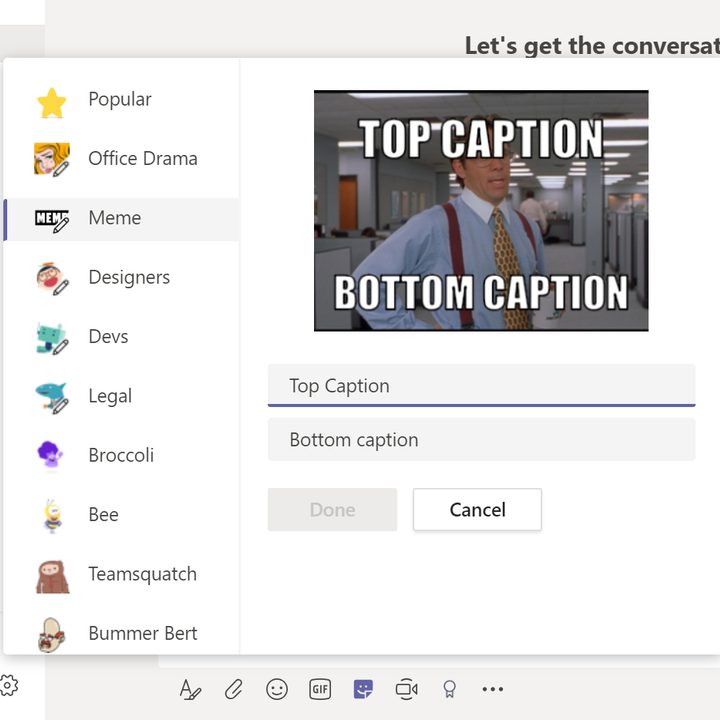Click the Top Caption input field
This screenshot has height=720, width=720.
coord(481,386)
